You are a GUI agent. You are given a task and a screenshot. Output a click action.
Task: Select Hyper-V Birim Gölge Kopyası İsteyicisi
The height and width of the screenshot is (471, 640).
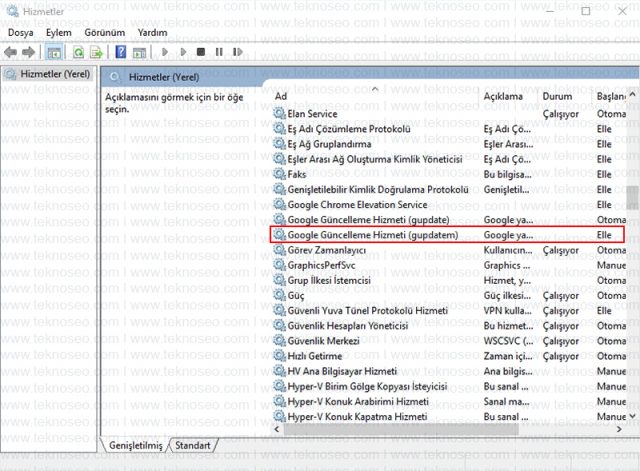pyautogui.click(x=449, y=387)
